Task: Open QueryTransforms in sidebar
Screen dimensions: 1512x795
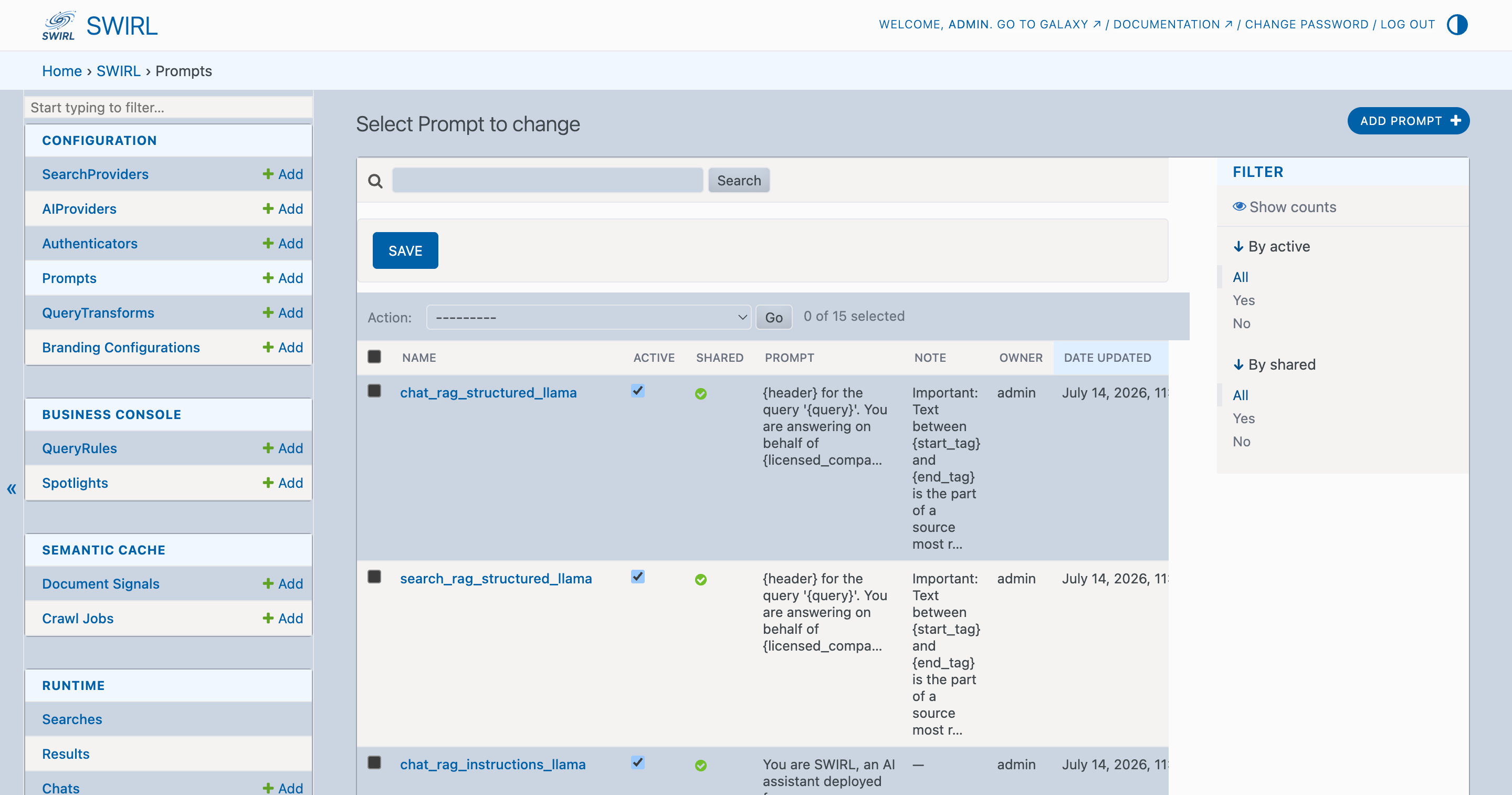Action: pos(98,312)
